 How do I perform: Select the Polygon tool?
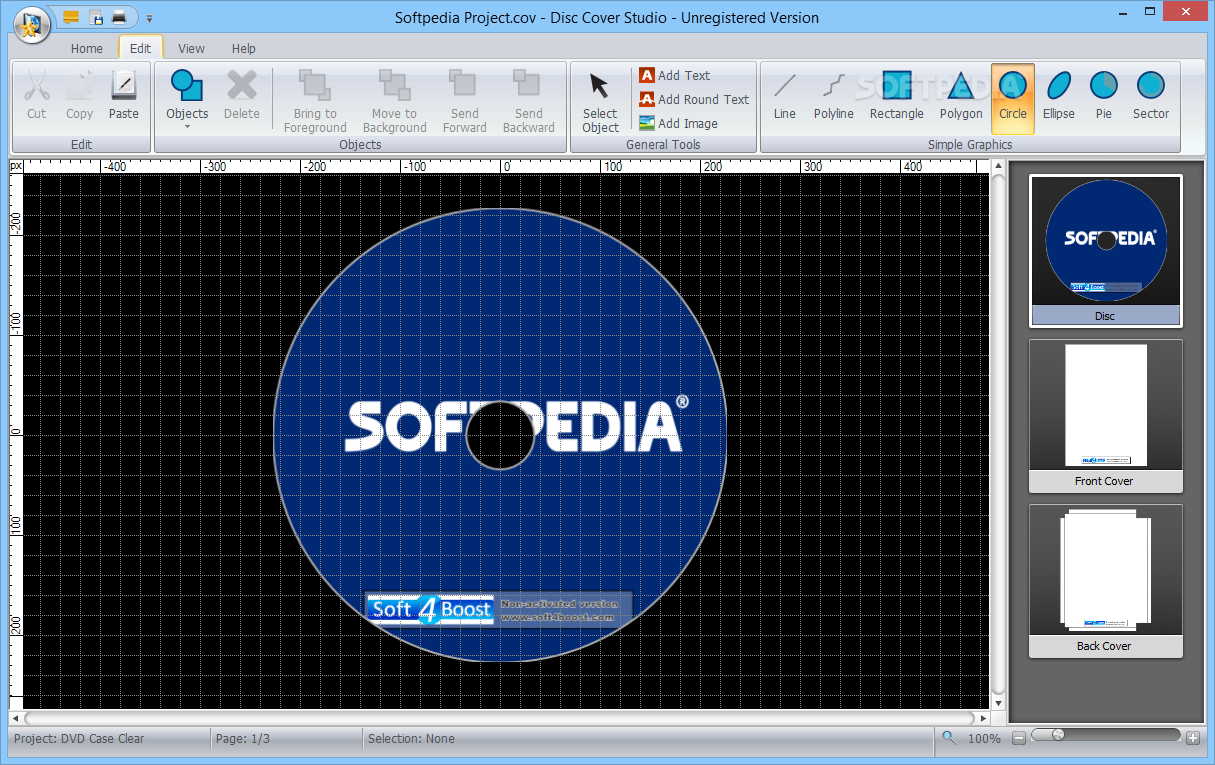pos(961,95)
